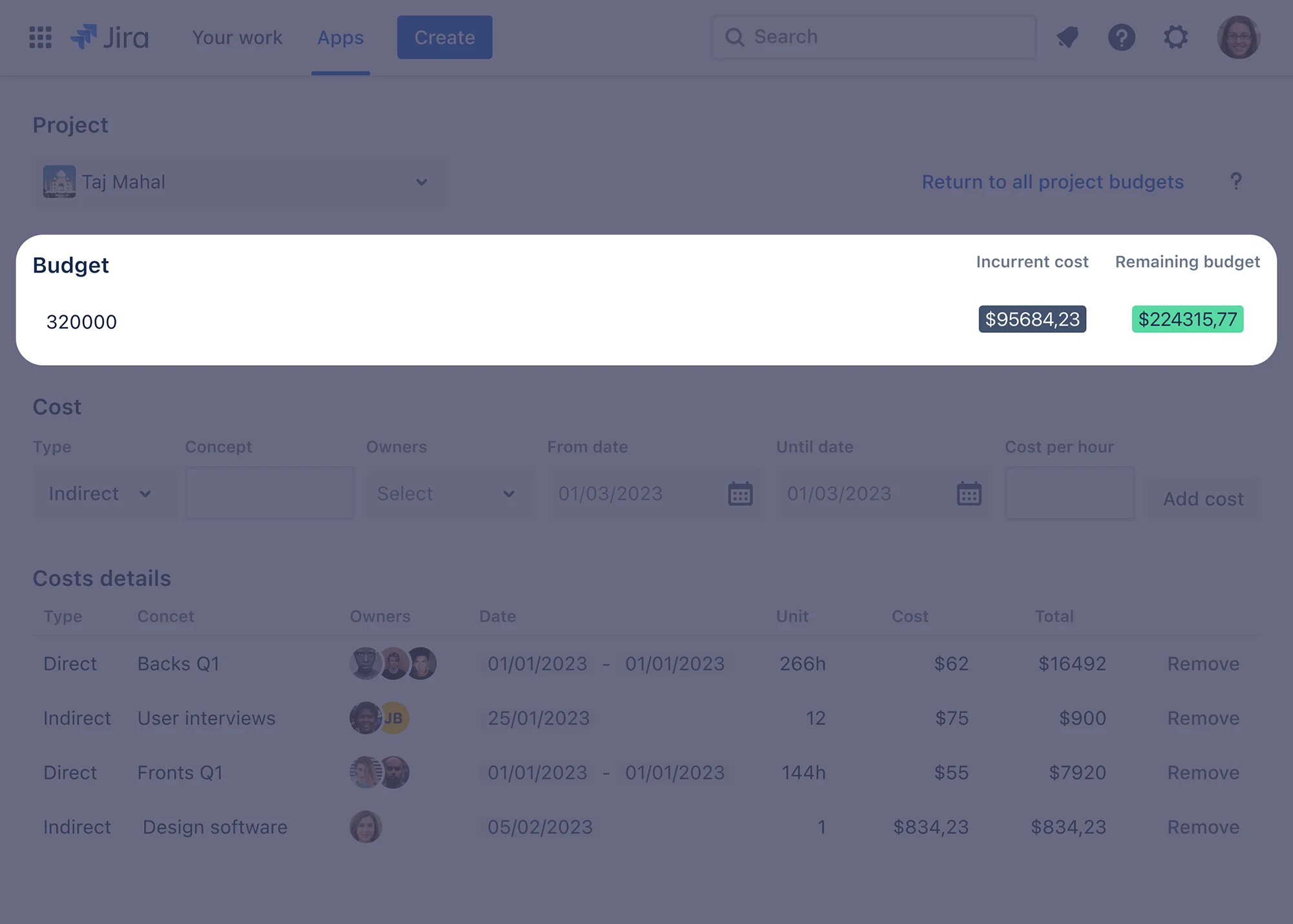Click the Concept input field

[270, 493]
